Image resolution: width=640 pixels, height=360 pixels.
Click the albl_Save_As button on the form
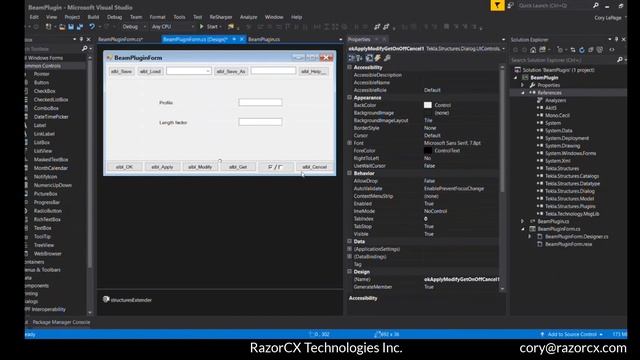231,71
